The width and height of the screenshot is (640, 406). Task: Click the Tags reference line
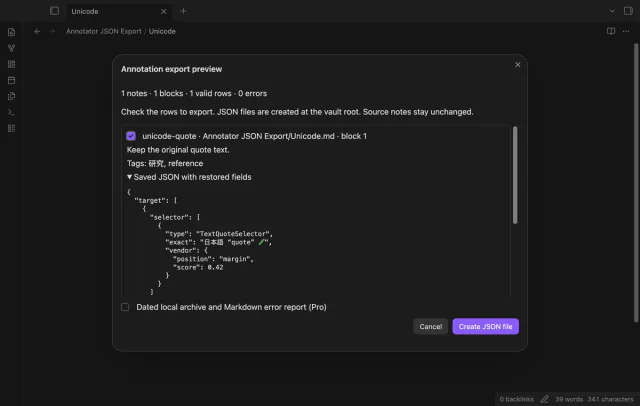(165, 163)
